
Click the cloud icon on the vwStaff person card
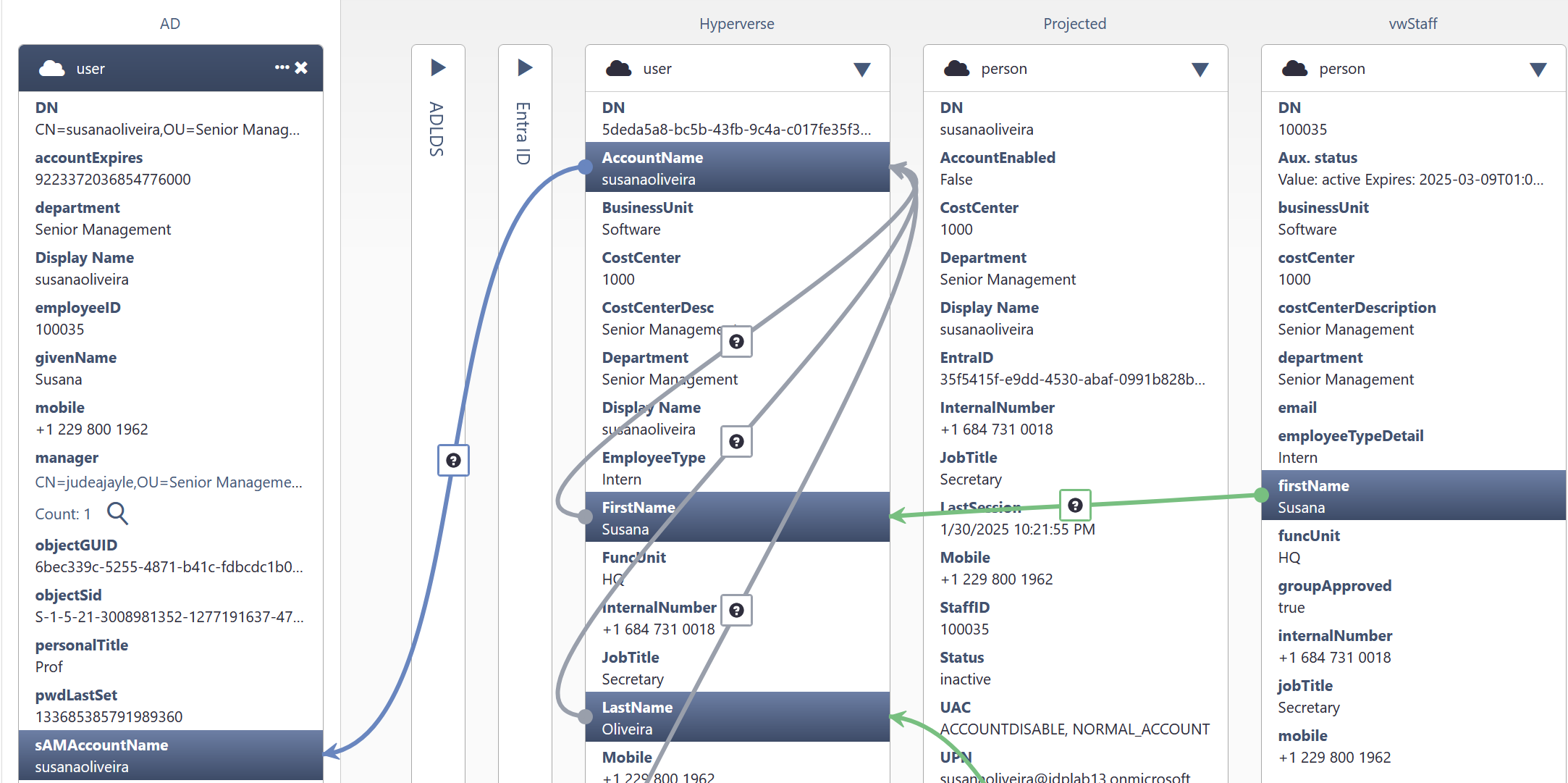1295,67
